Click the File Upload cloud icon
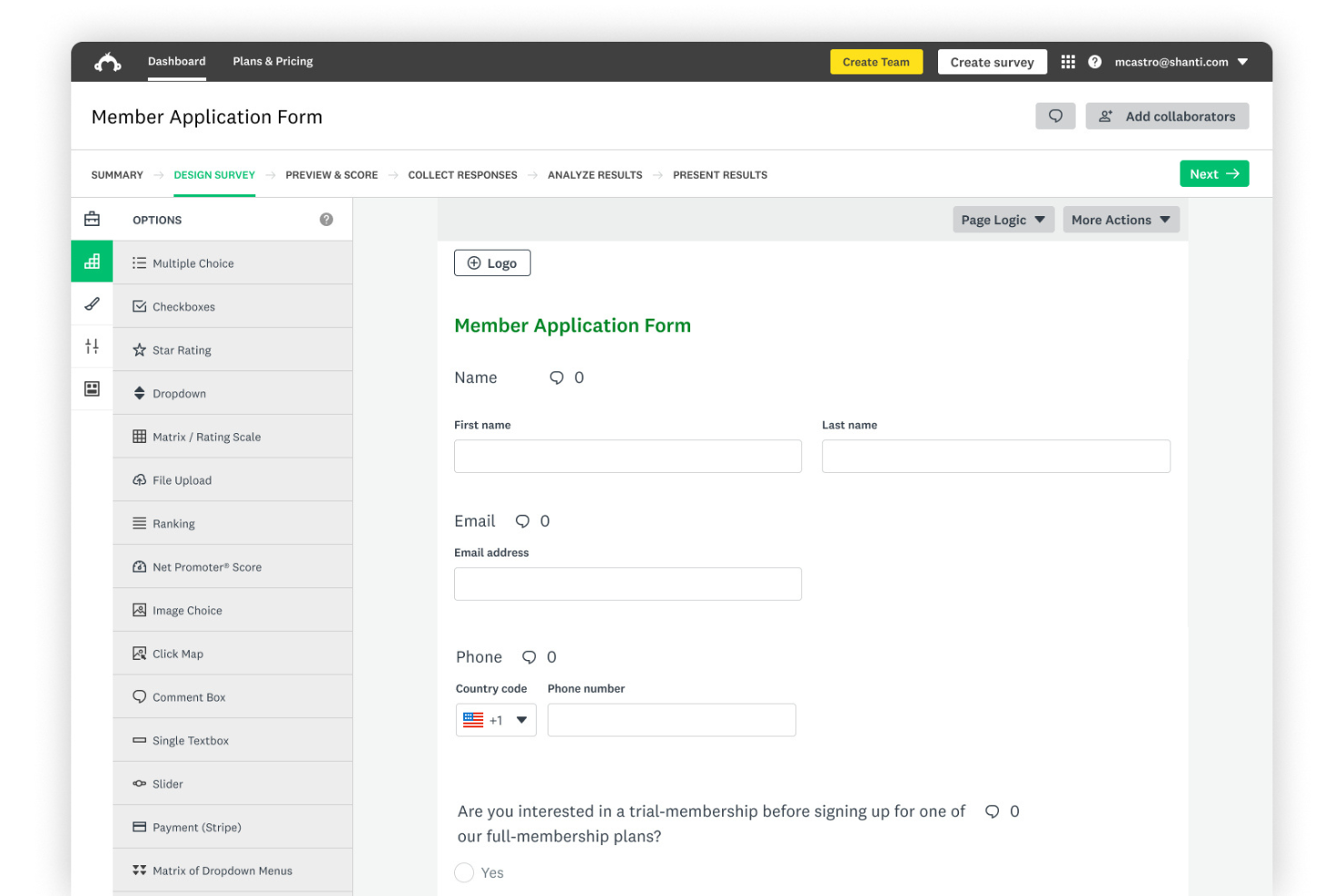This screenshot has height=896, width=1344. click(x=139, y=480)
